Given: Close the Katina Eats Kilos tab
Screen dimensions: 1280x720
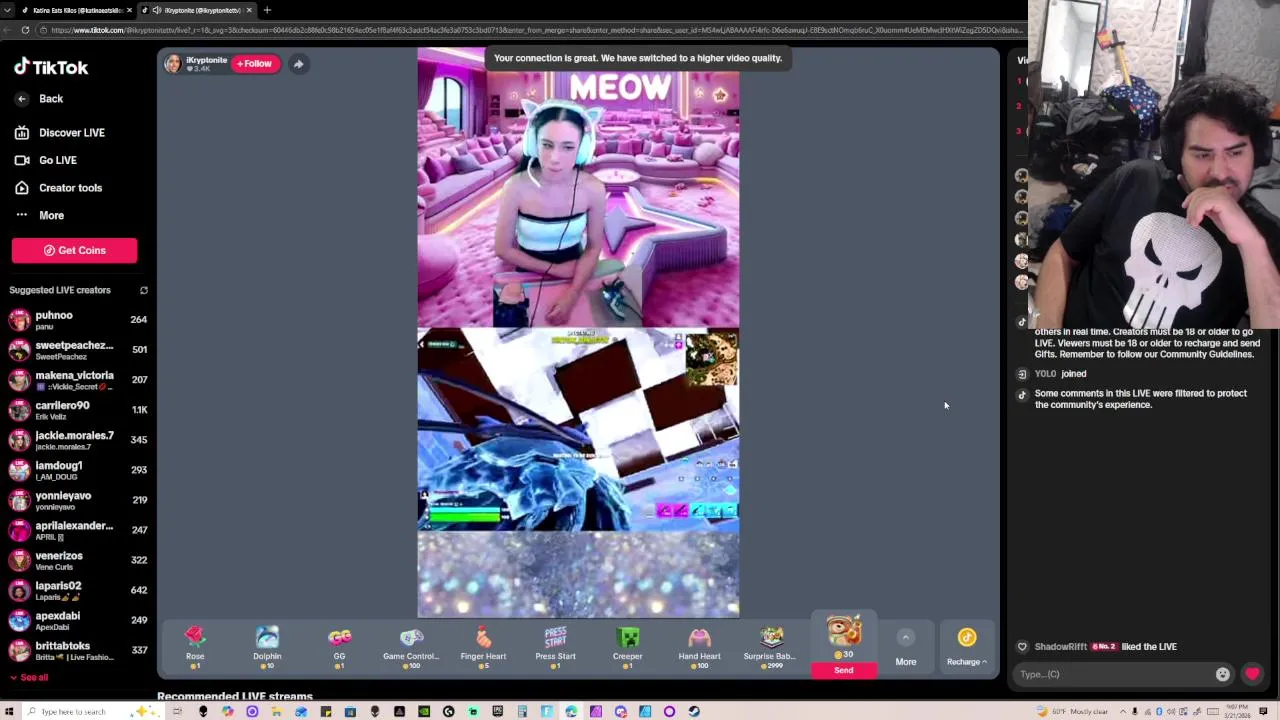Looking at the screenshot, I should pos(129,10).
